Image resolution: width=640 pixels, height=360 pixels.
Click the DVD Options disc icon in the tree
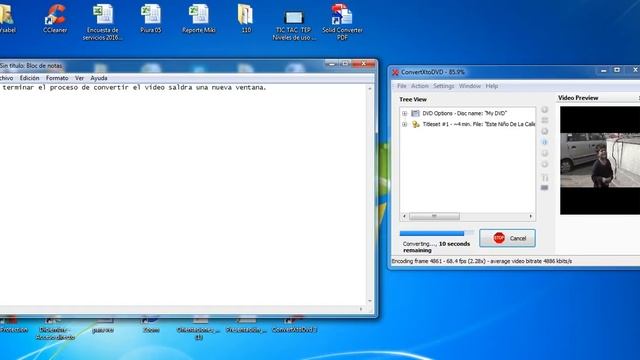[415, 113]
